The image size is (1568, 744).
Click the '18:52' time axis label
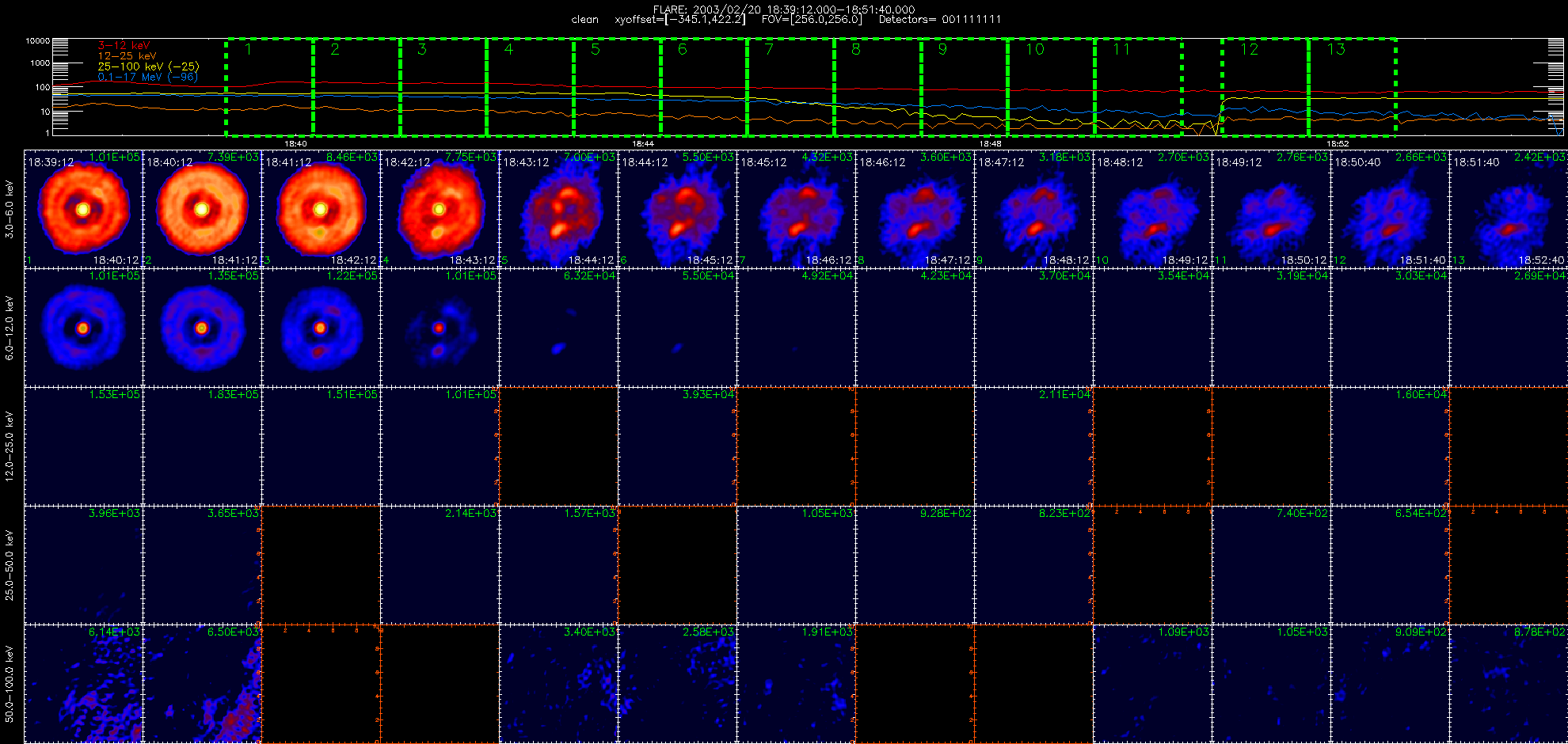click(1338, 144)
